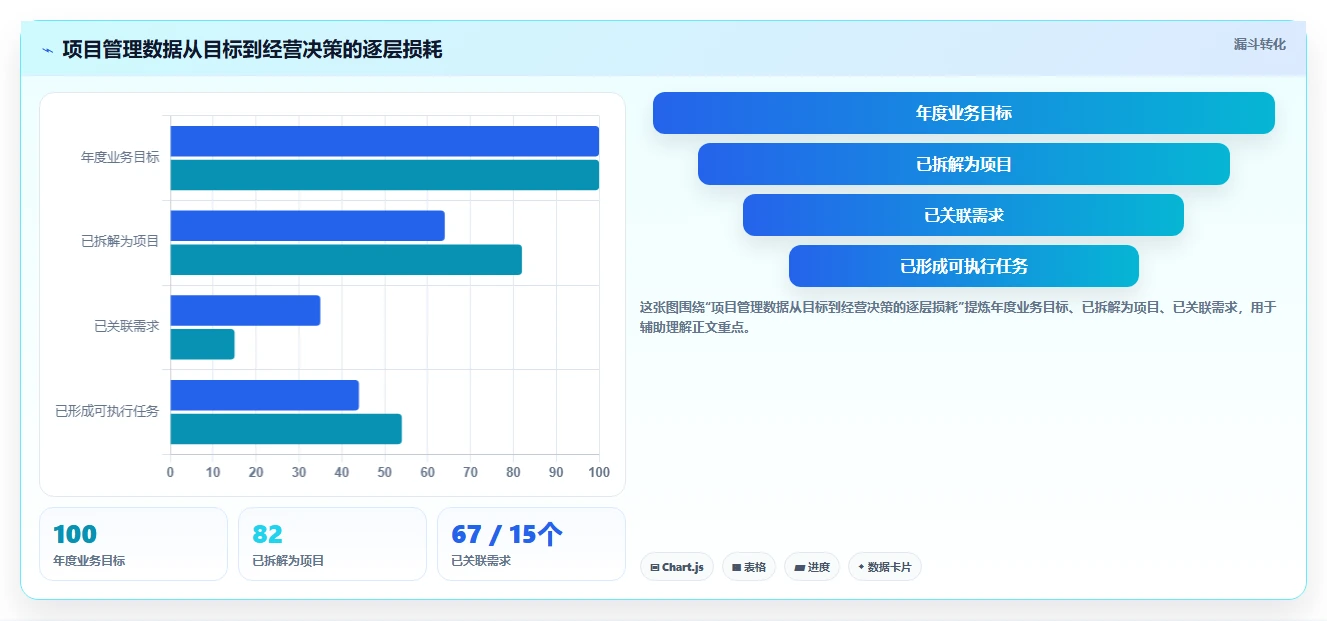Open the stat card showing 100
1327x621 pixels.
click(x=133, y=544)
